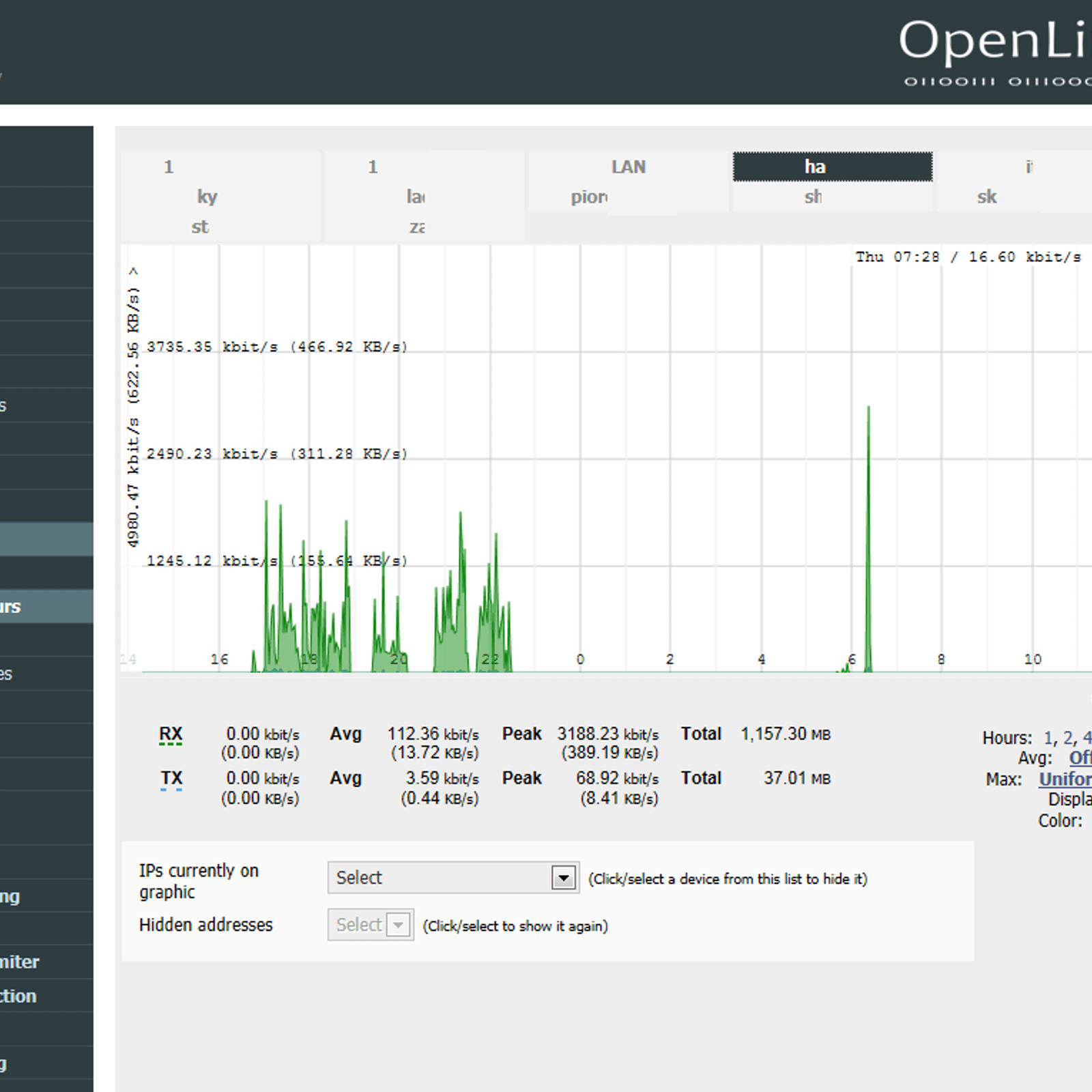
Task: Switch to the LAN tab
Action: pyautogui.click(x=629, y=167)
